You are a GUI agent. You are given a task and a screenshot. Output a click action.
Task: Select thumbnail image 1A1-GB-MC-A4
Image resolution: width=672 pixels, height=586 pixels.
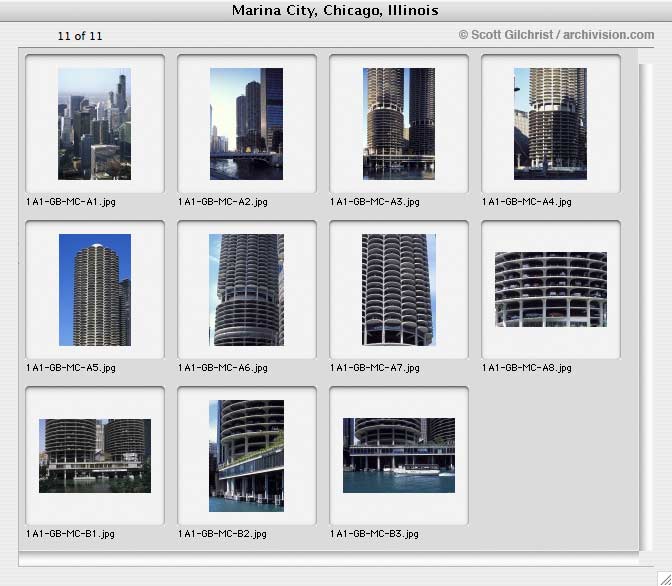tap(550, 124)
